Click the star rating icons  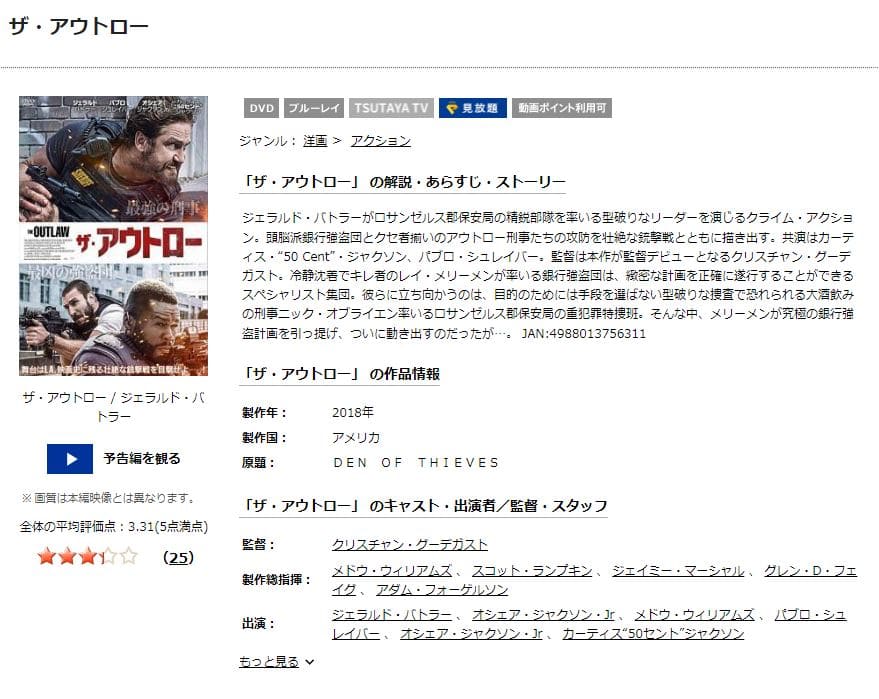[x=87, y=557]
